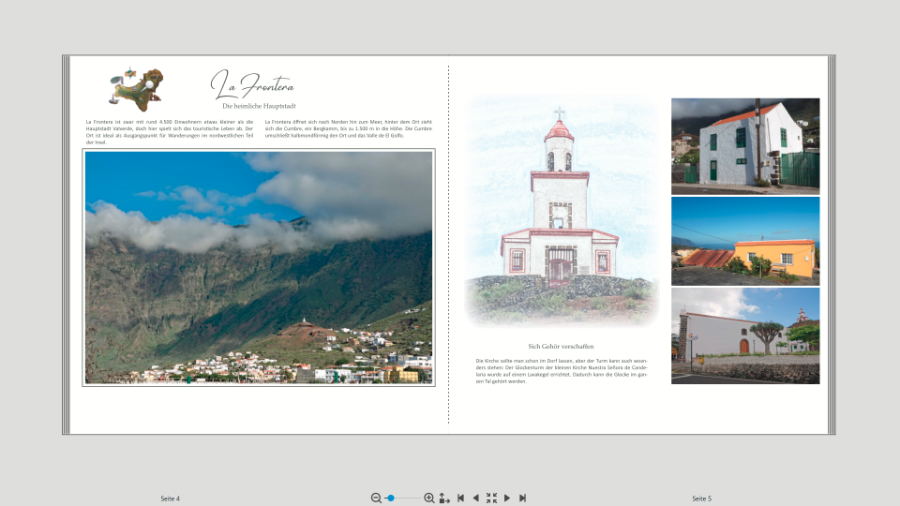The height and width of the screenshot is (506, 900).
Task: Click the 'Seite 5' page label
Action: pos(701,499)
